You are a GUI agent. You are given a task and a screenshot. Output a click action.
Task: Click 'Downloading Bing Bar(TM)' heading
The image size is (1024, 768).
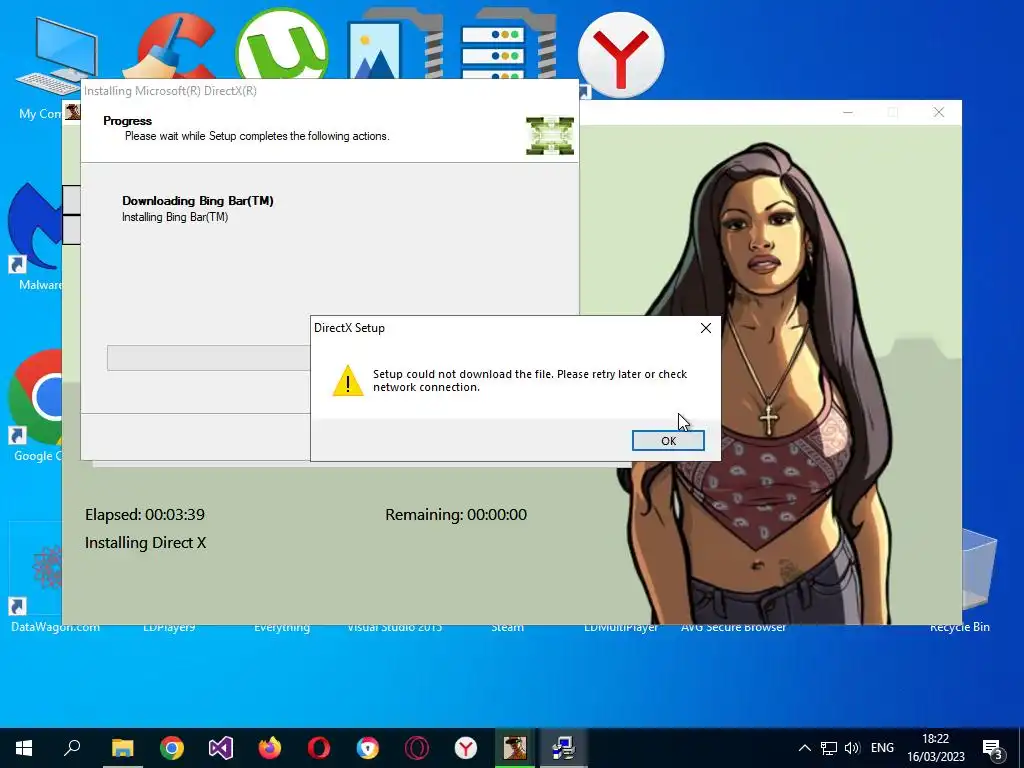pyautogui.click(x=197, y=200)
